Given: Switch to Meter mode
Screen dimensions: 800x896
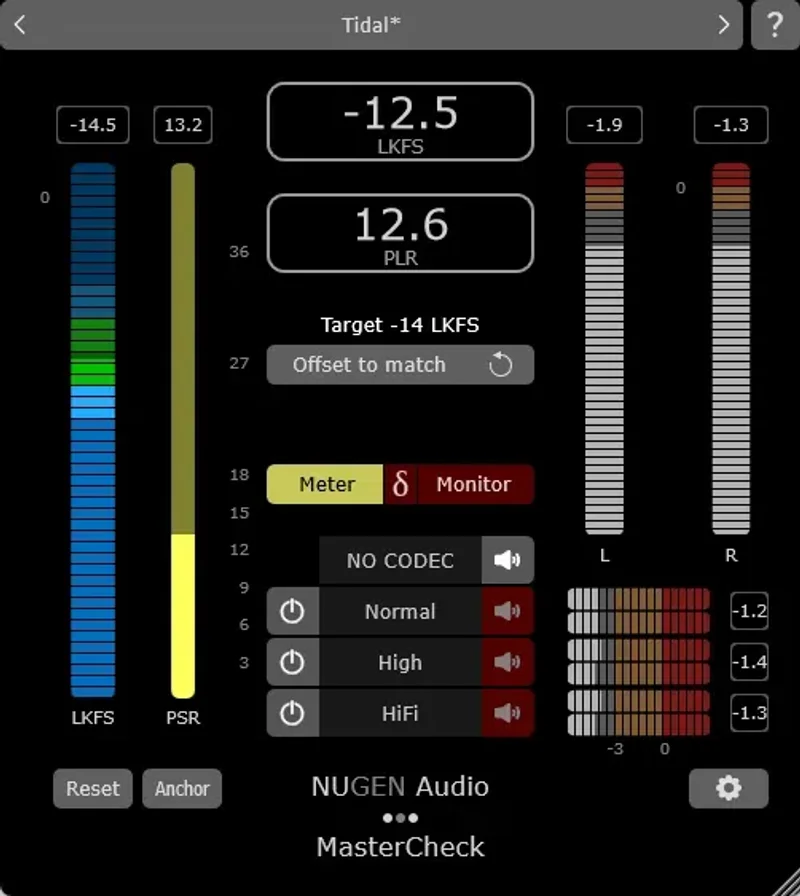Looking at the screenshot, I should 325,484.
